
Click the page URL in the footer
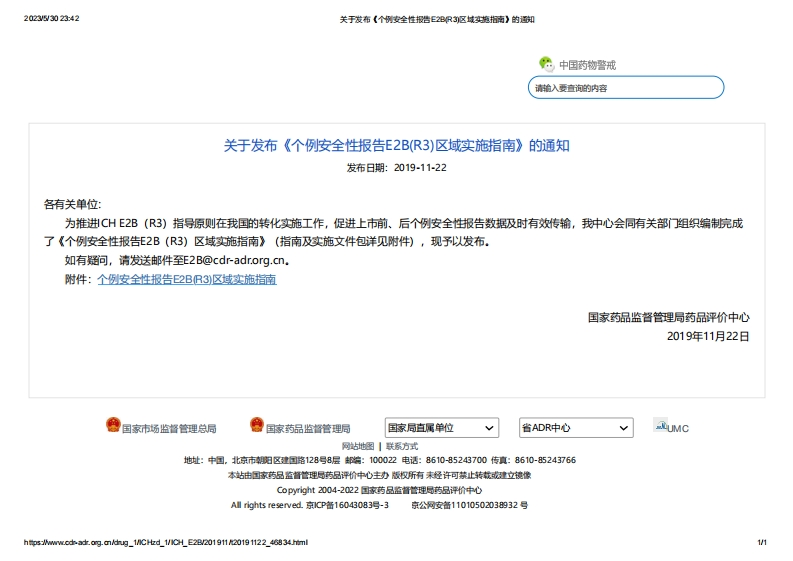pyautogui.click(x=166, y=542)
